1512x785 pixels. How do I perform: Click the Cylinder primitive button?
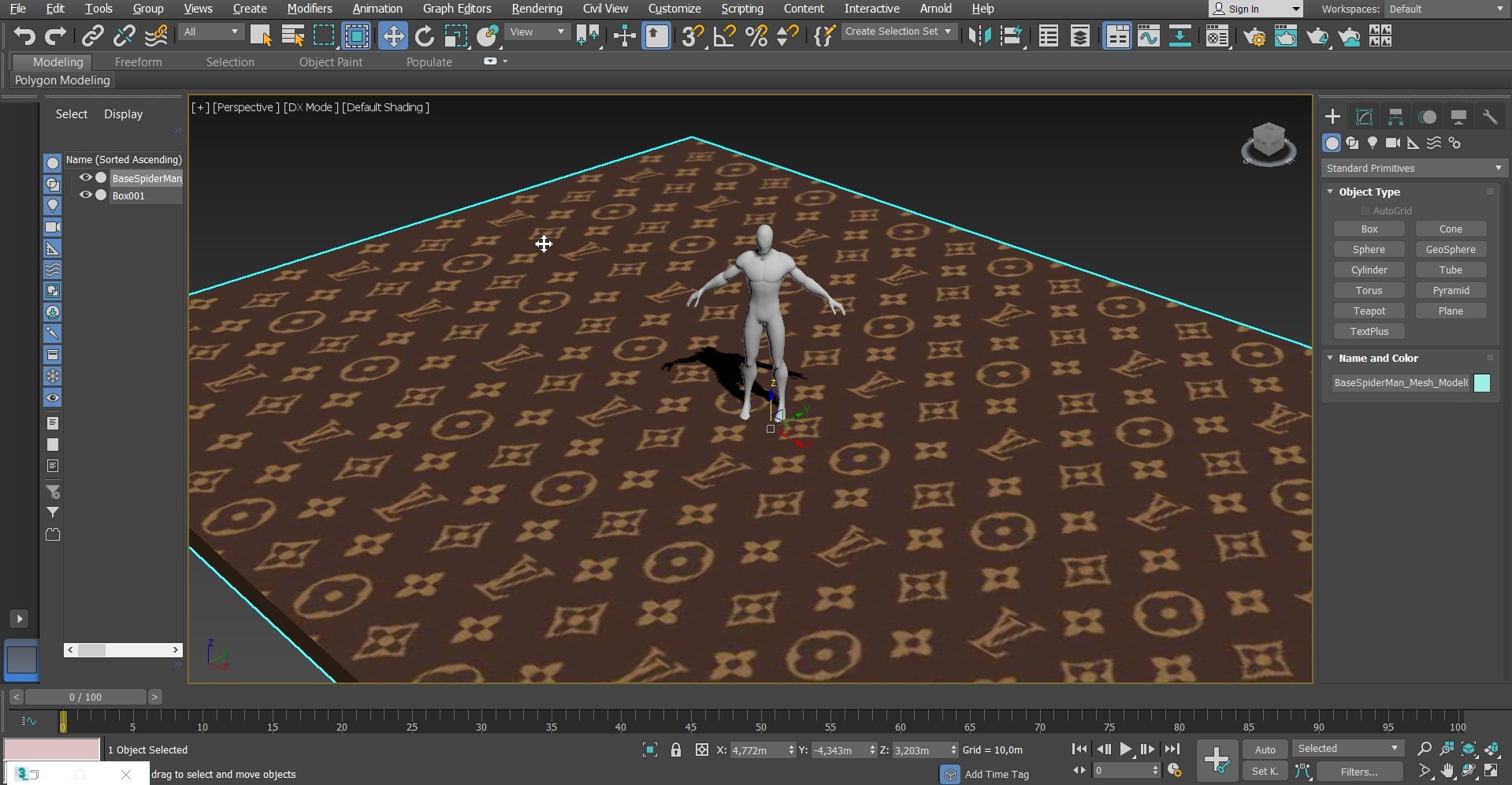point(1369,270)
